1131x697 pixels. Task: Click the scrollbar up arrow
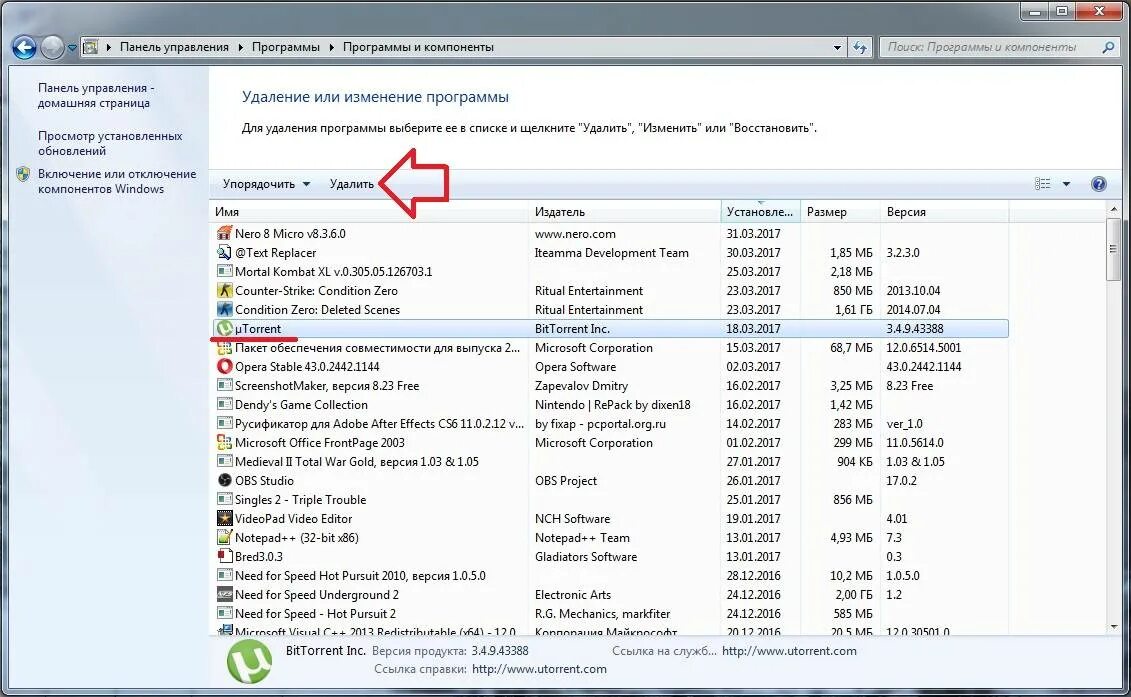pyautogui.click(x=1112, y=209)
